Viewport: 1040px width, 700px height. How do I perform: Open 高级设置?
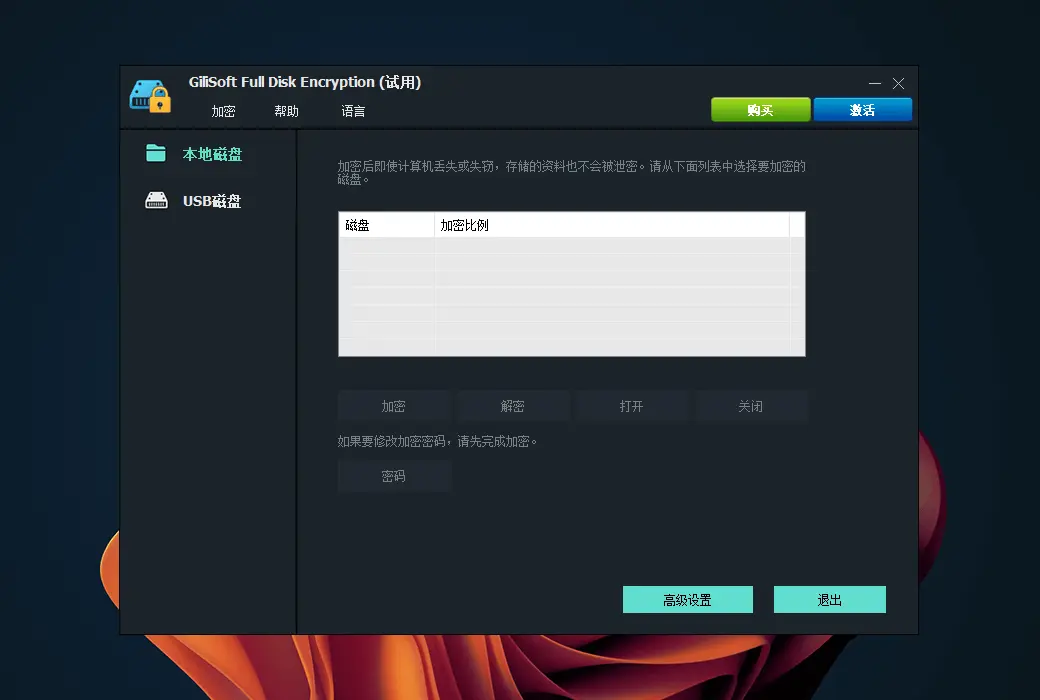(688, 600)
